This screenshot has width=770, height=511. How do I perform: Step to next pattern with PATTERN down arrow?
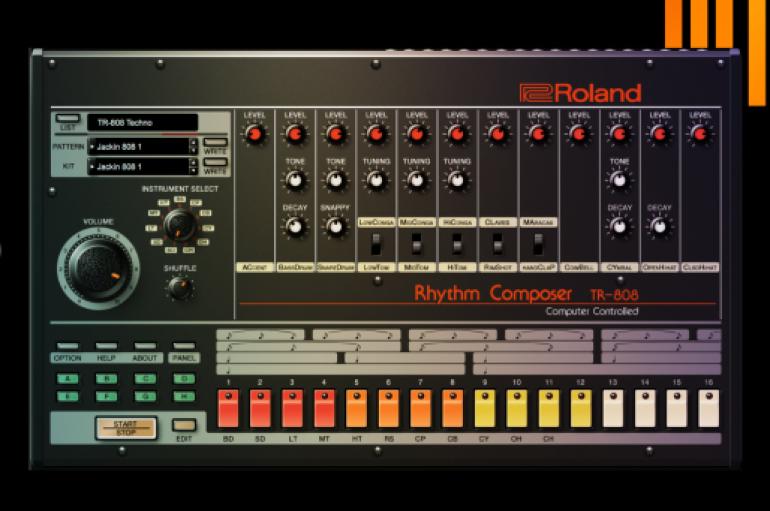point(194,151)
